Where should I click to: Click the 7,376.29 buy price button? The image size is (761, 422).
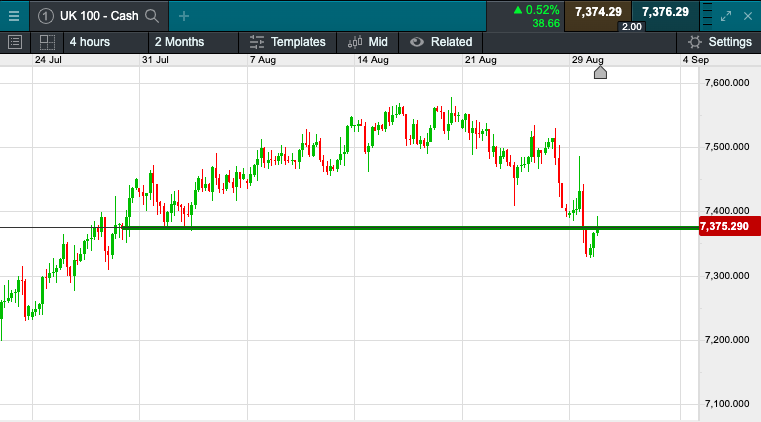(x=665, y=11)
